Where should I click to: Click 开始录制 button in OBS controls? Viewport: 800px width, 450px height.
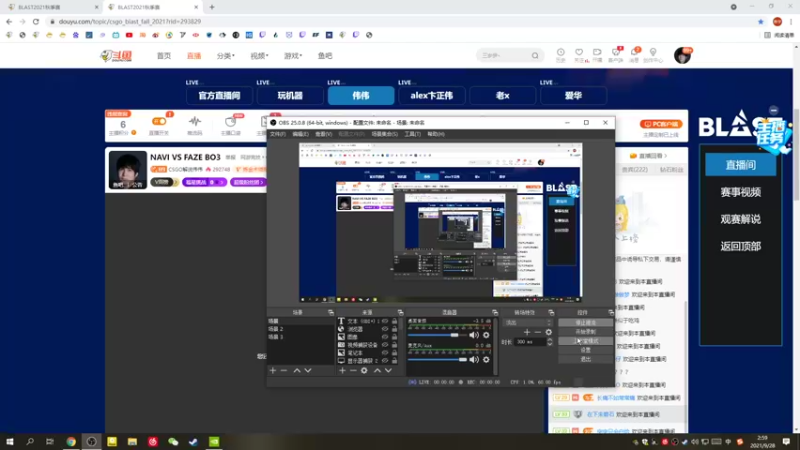tap(585, 332)
